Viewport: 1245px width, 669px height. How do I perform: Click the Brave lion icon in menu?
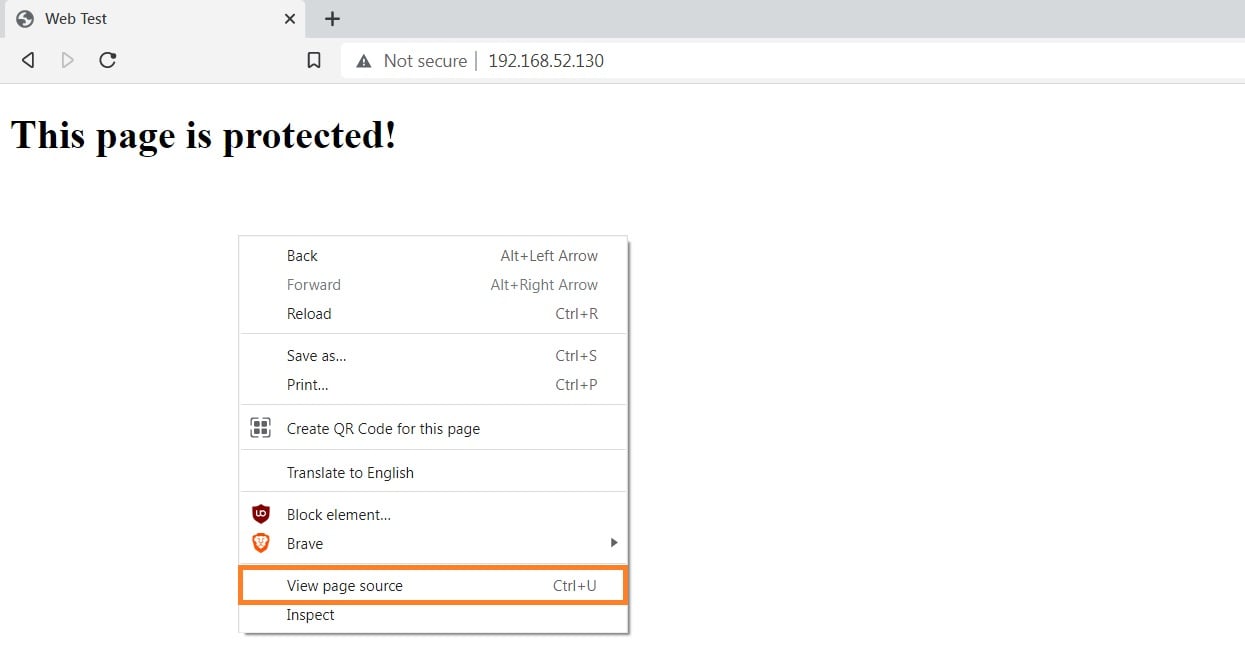tap(261, 543)
